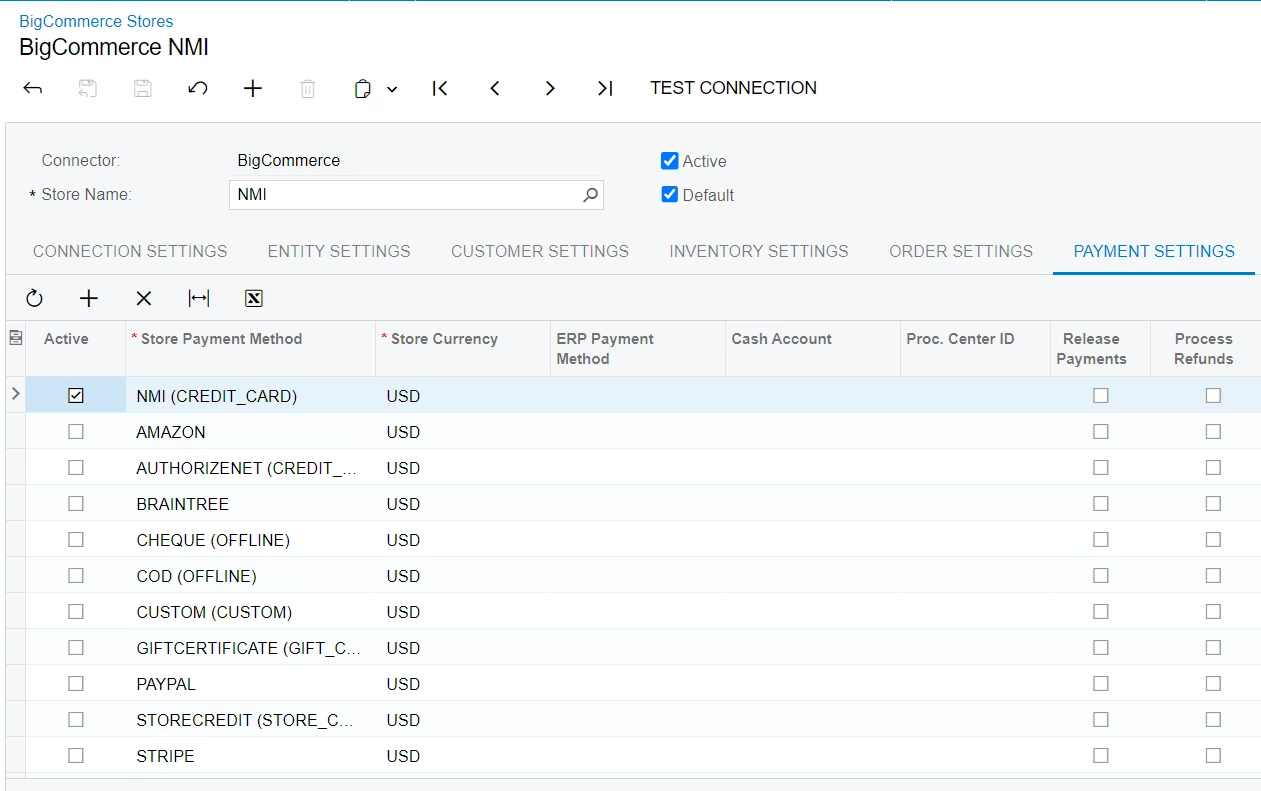This screenshot has width=1261, height=791.
Task: Check Process Refunds for the NMI row
Action: click(x=1213, y=396)
